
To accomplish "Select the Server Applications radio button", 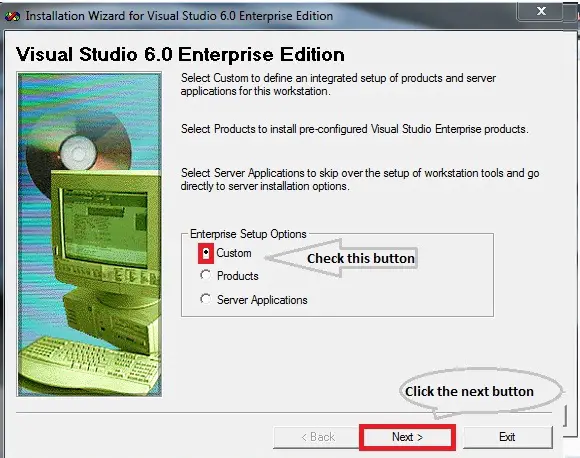I will (205, 299).
